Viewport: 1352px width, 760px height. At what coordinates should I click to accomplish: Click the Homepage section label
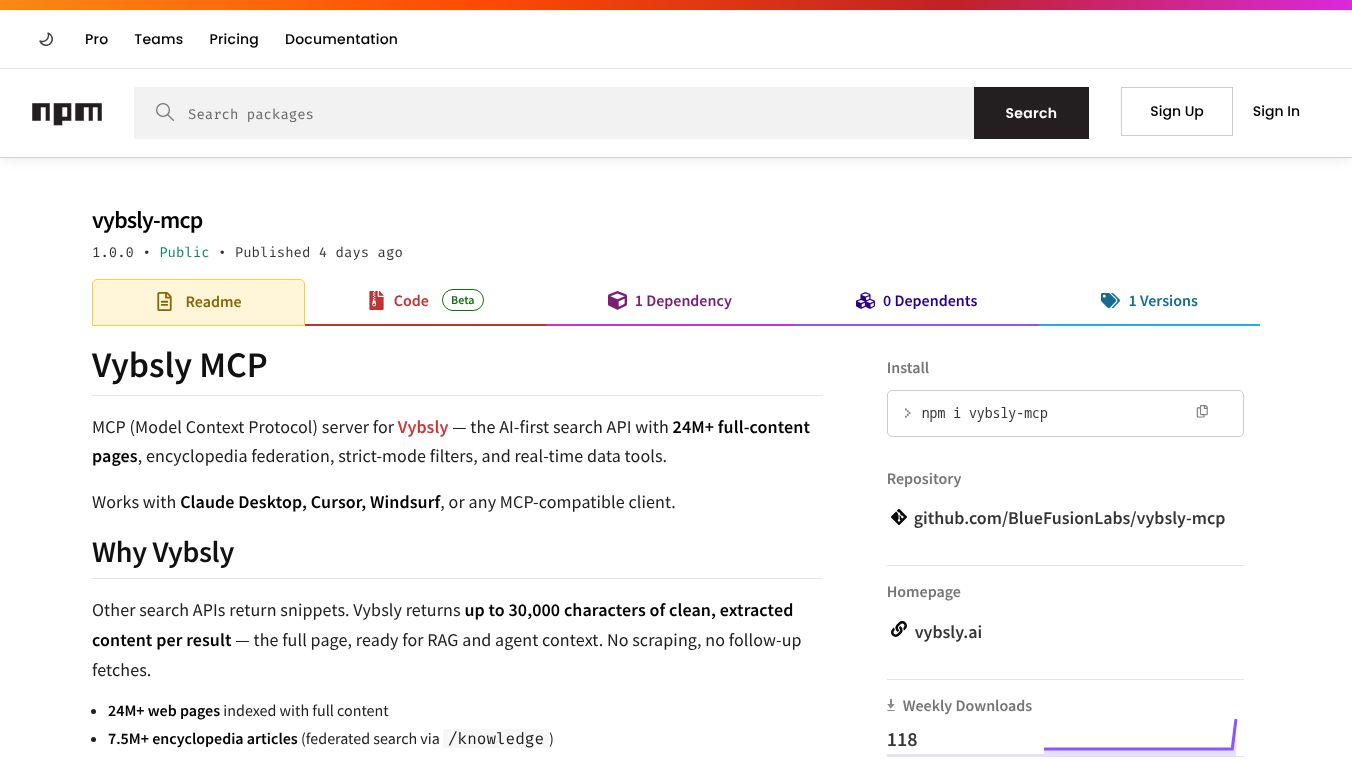(x=924, y=592)
